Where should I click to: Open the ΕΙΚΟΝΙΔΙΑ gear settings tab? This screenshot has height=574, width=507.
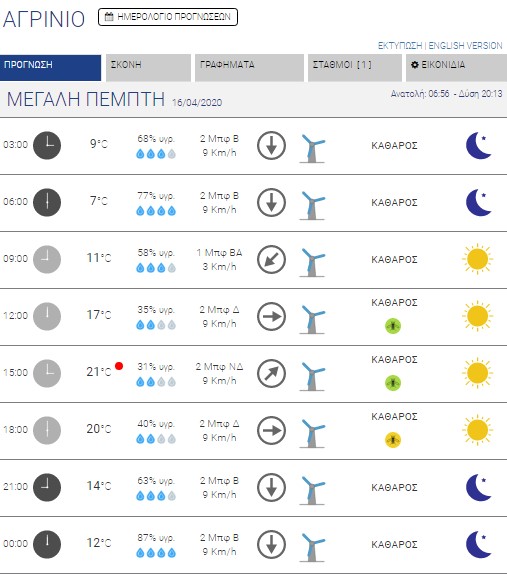coord(456,68)
